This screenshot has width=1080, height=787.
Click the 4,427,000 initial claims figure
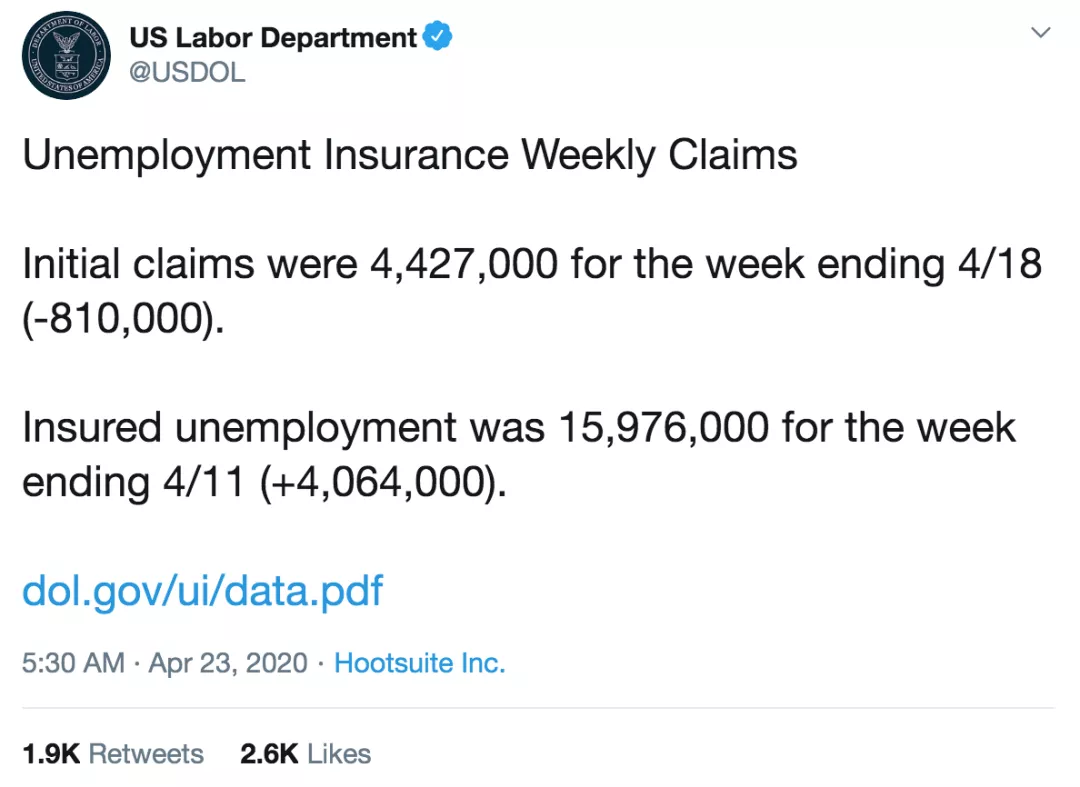point(464,264)
